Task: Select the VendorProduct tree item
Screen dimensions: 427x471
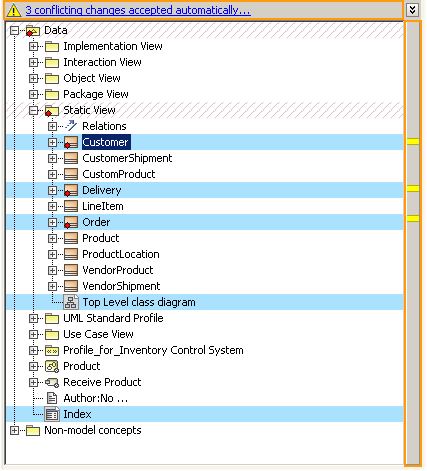Action: click(x=118, y=270)
